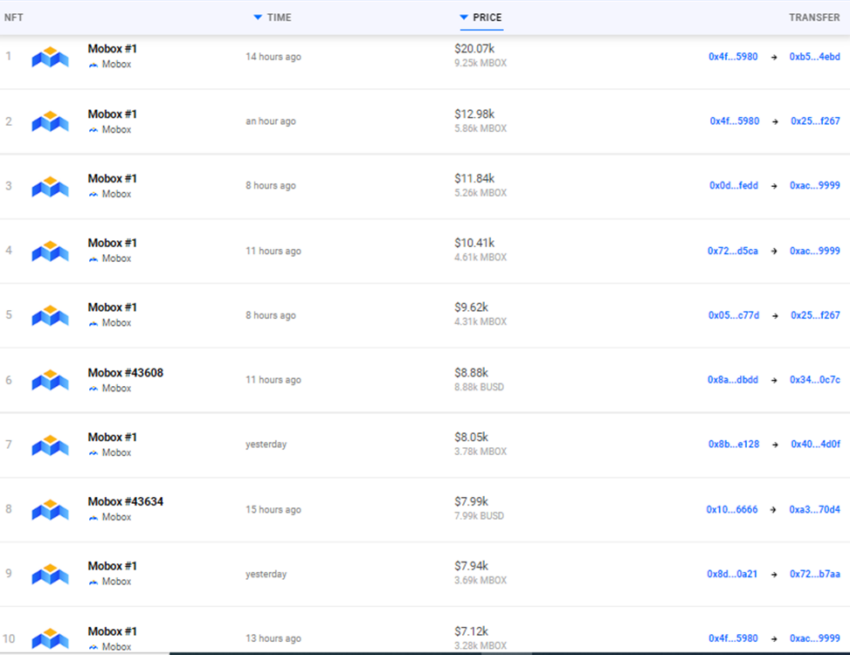Sort the table by the TIME column label

pyautogui.click(x=279, y=17)
